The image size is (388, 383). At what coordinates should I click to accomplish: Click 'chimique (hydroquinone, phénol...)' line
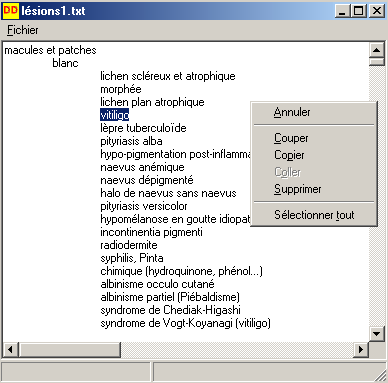[181, 271]
